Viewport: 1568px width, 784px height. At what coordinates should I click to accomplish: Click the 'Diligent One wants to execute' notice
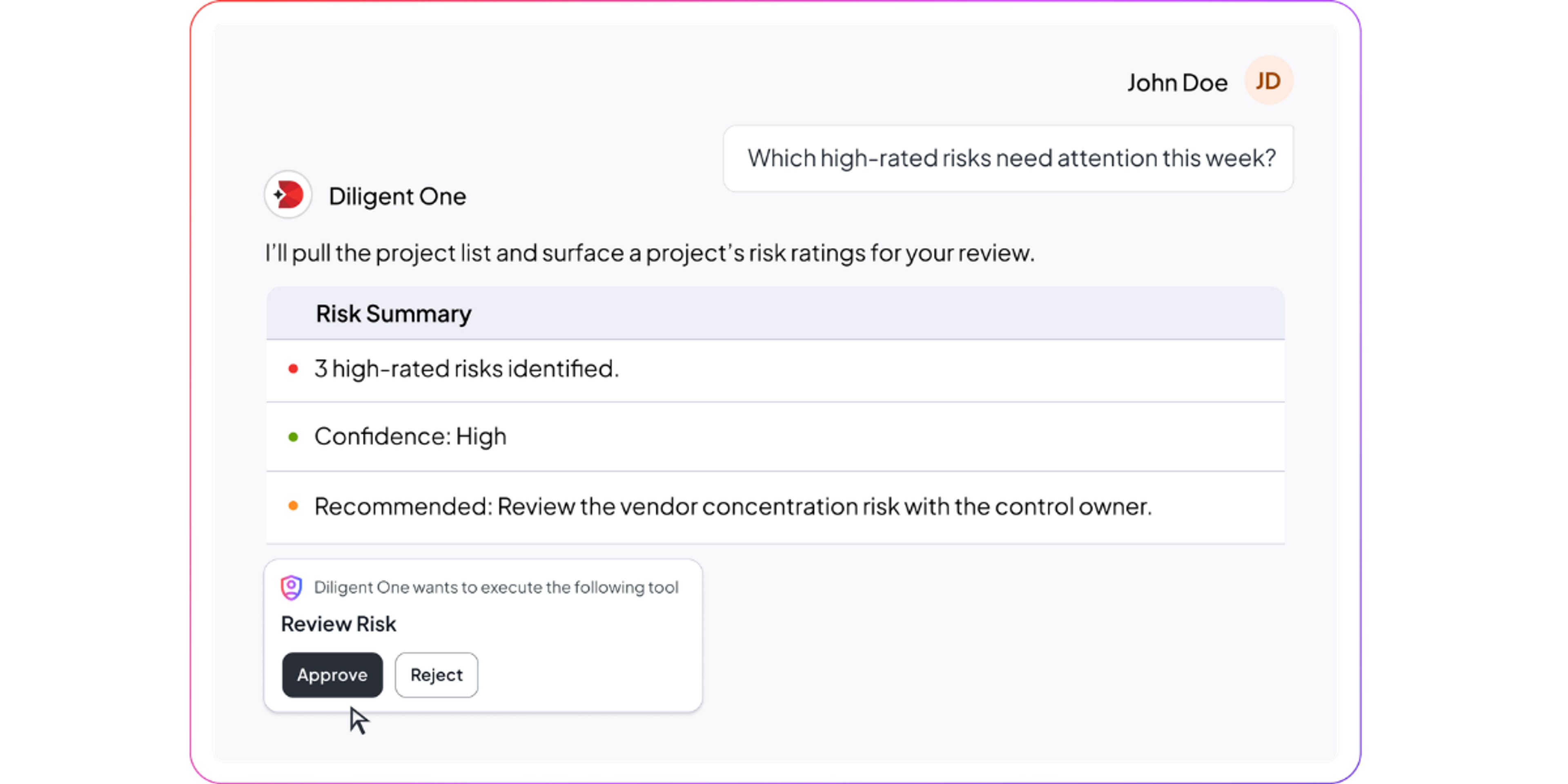tap(496, 588)
